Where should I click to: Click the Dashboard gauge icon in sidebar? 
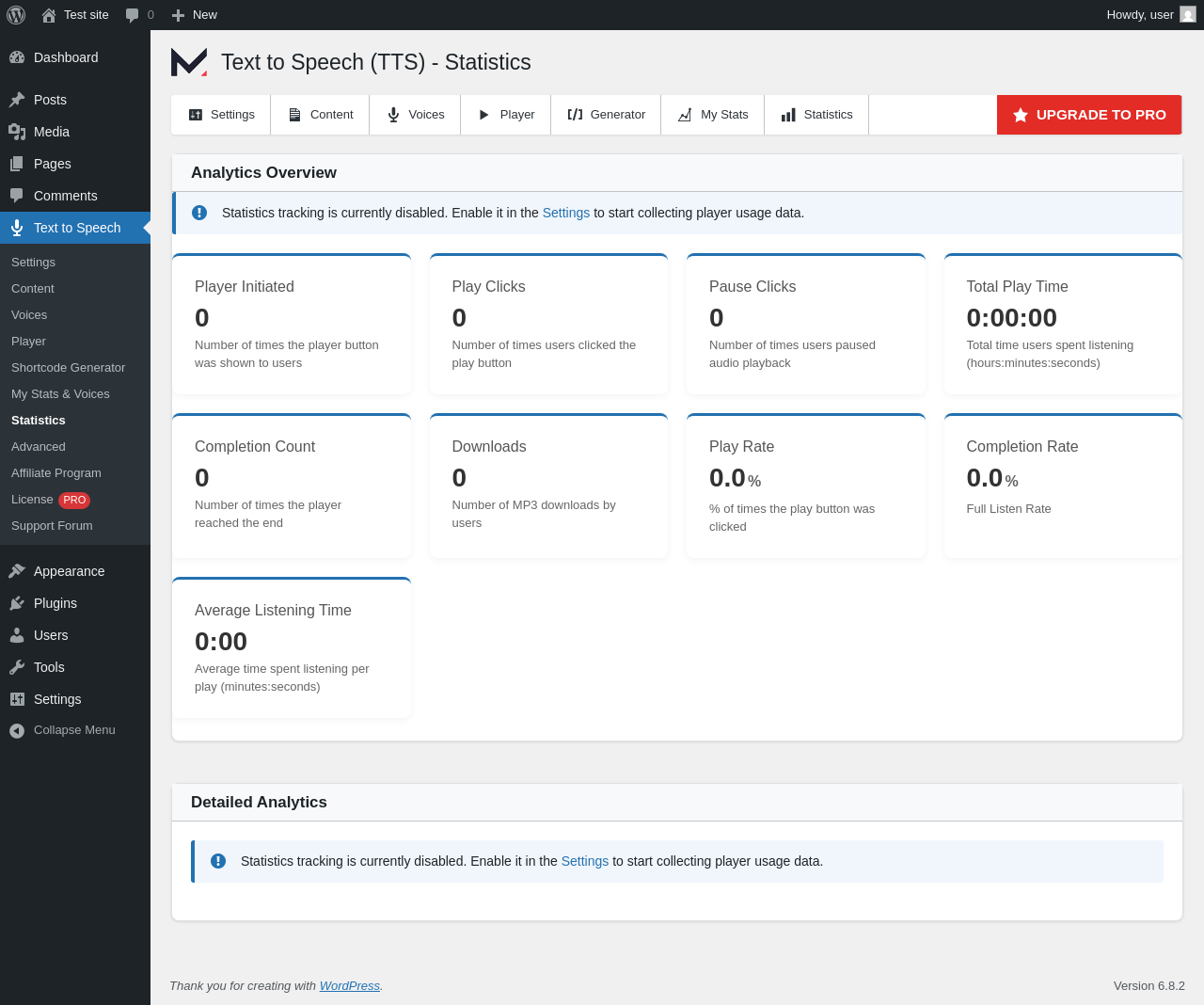17,57
